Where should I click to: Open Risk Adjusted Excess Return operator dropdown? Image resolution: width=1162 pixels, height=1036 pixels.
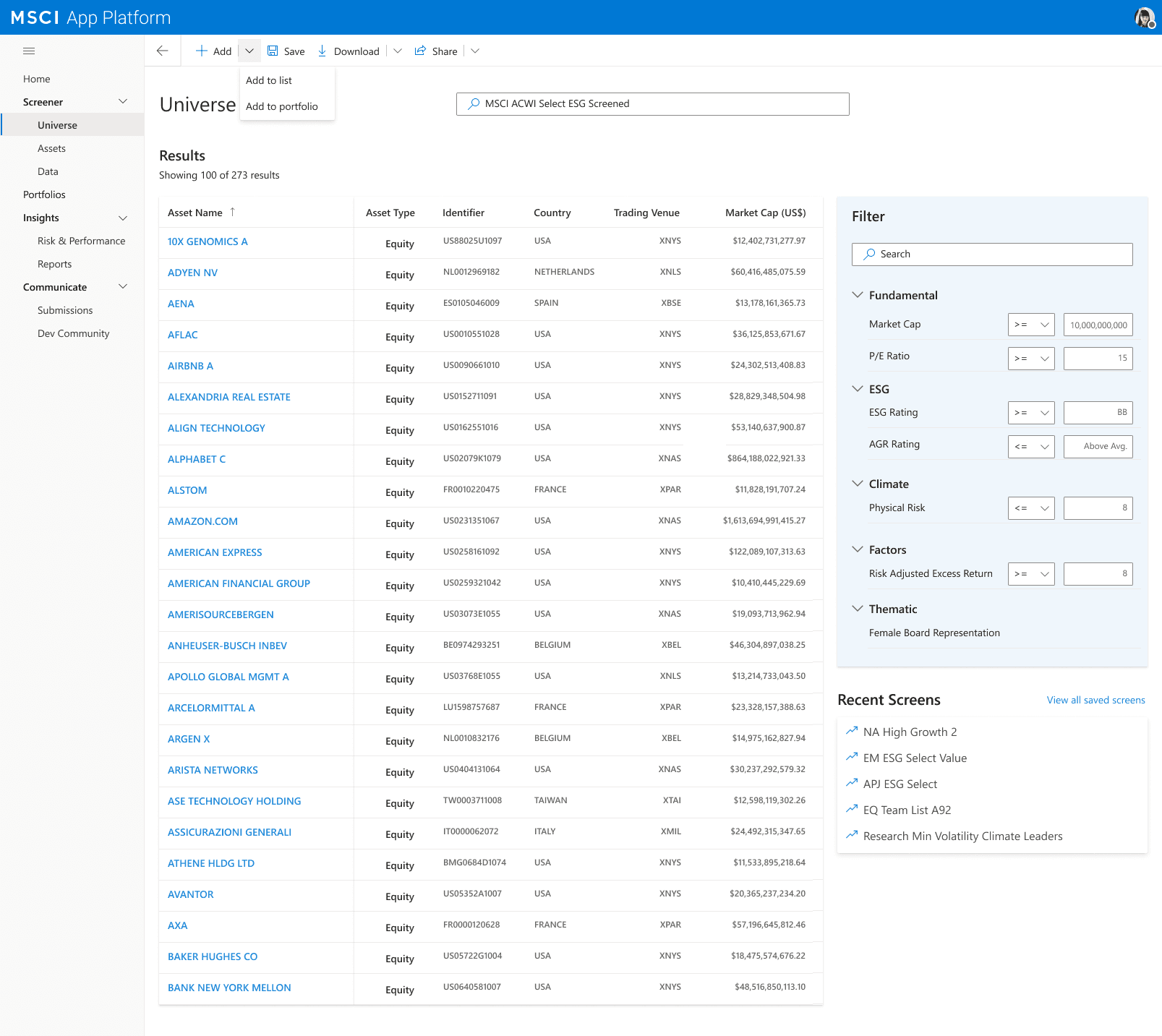[1031, 574]
